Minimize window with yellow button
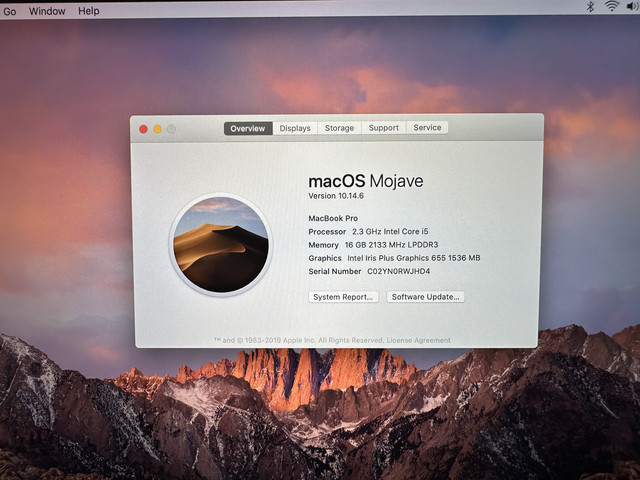Image resolution: width=640 pixels, height=480 pixels. click(158, 129)
